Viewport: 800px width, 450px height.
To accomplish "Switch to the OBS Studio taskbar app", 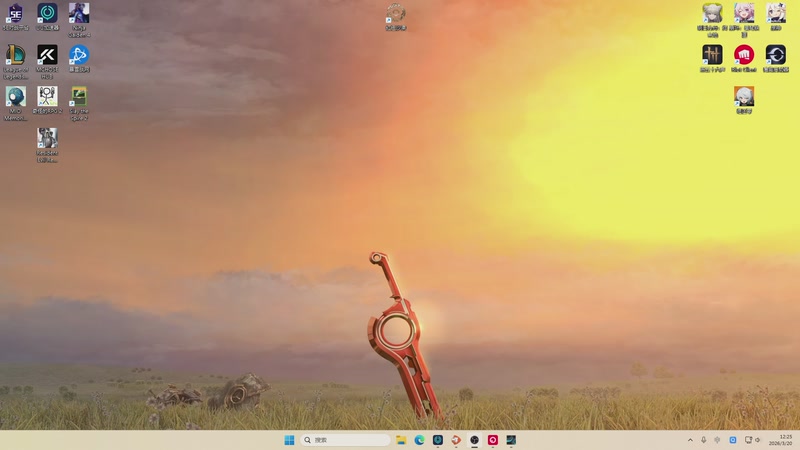I will [x=474, y=440].
